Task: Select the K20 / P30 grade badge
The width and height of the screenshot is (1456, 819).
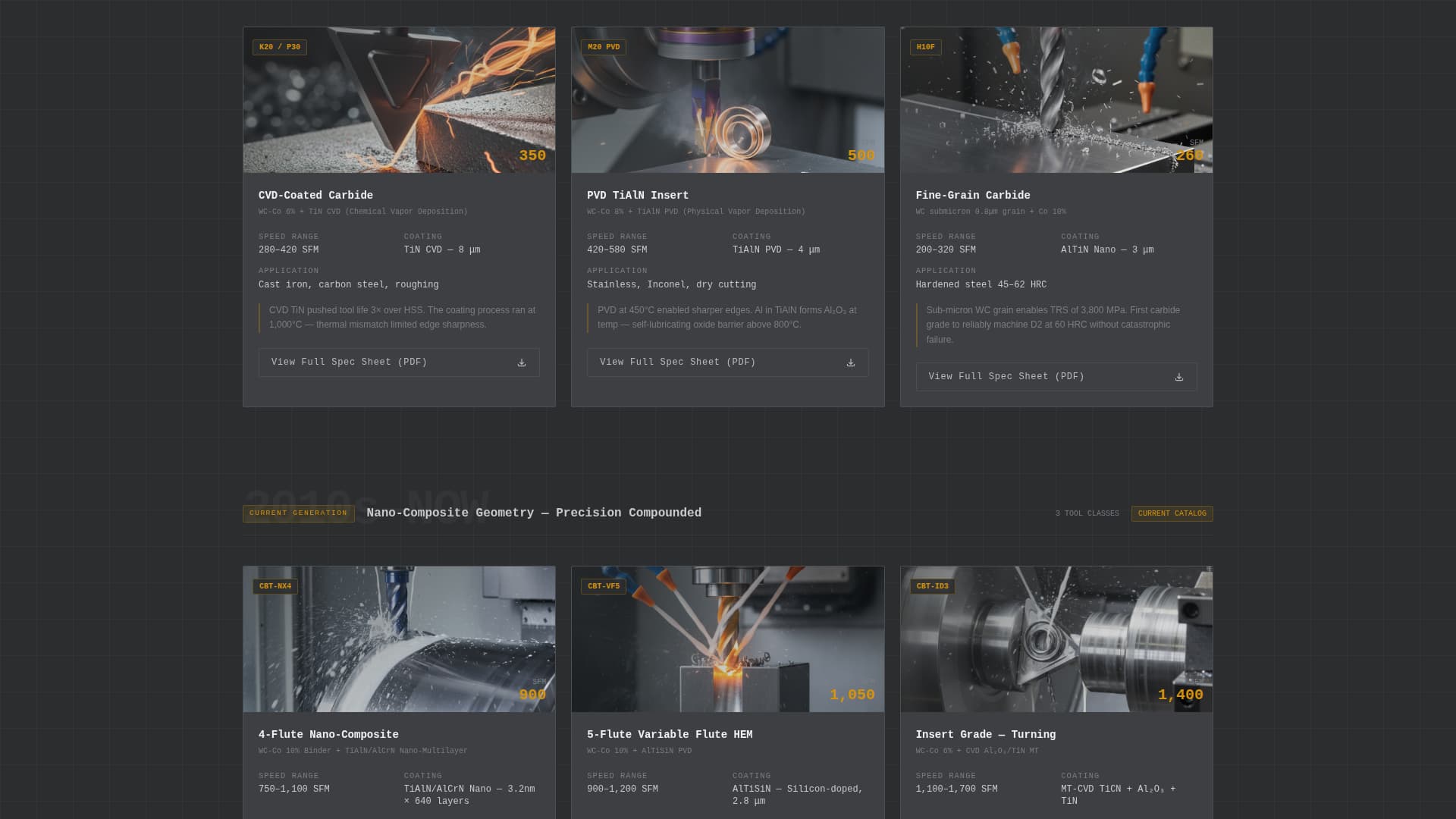Action: (x=279, y=46)
